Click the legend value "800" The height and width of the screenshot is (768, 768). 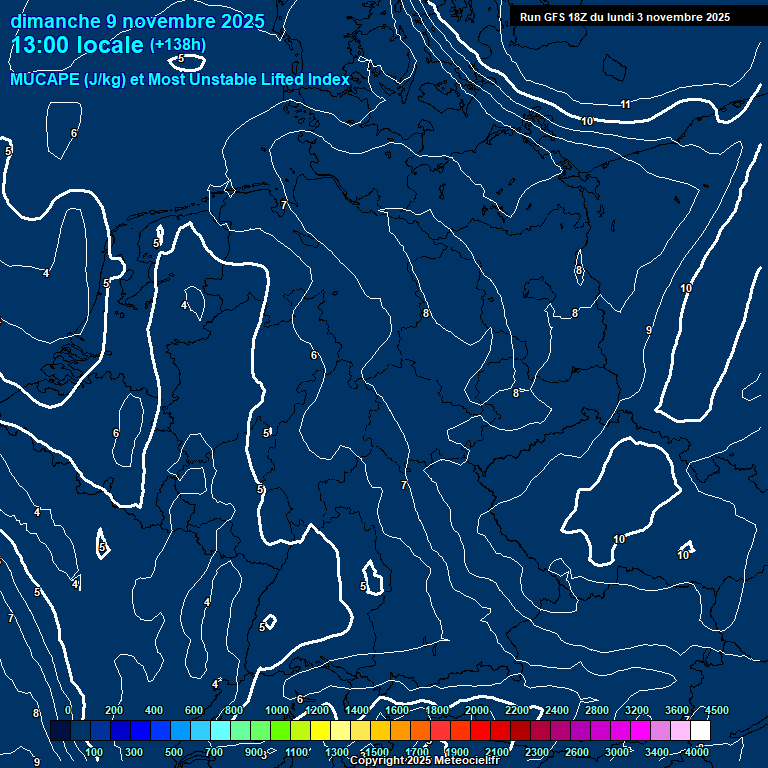(x=234, y=710)
